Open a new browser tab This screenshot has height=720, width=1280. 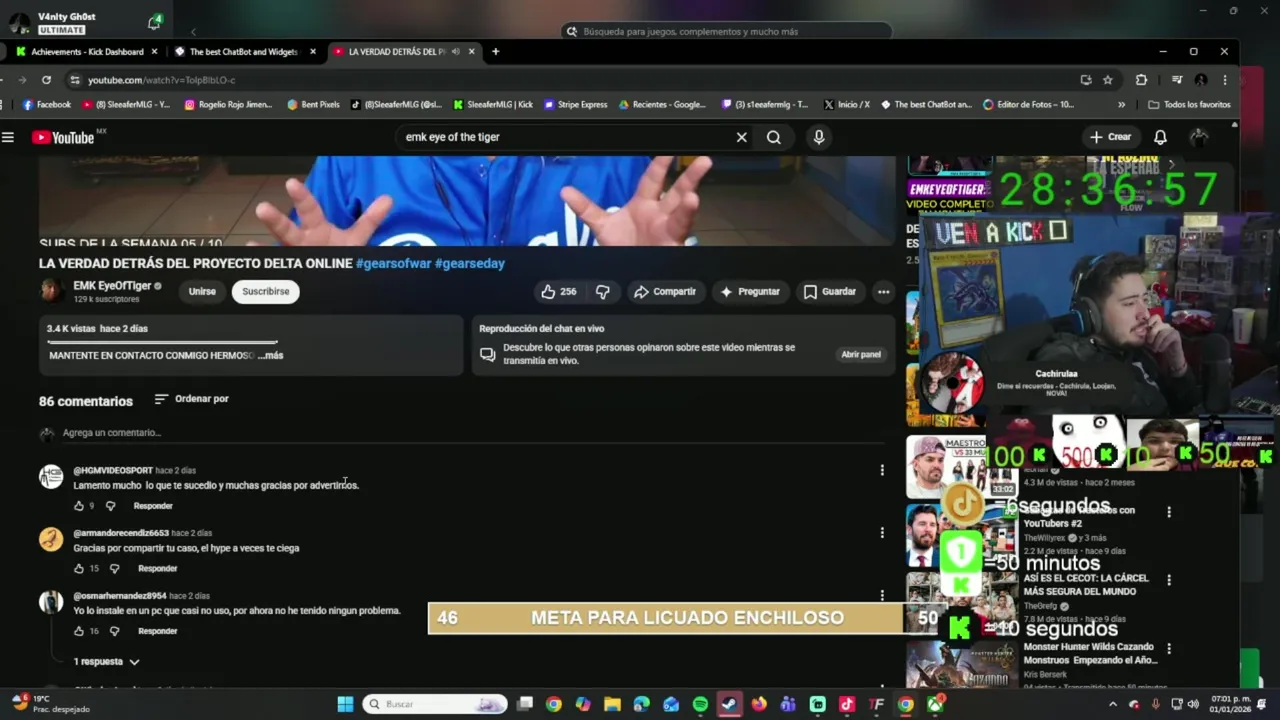495,51
